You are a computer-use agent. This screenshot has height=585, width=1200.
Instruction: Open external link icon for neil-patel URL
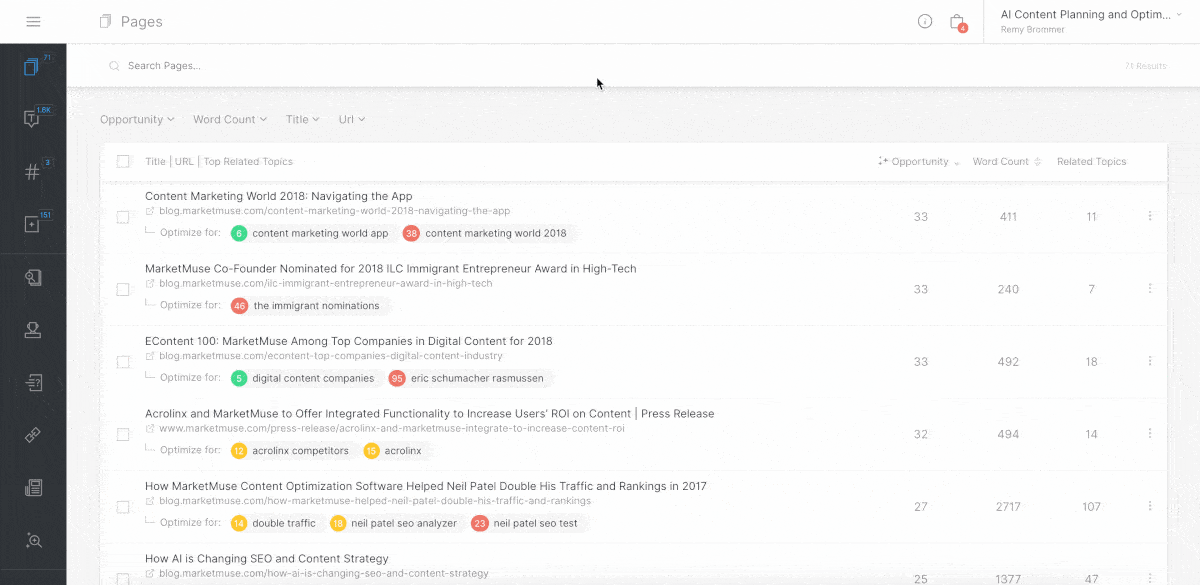pos(150,501)
